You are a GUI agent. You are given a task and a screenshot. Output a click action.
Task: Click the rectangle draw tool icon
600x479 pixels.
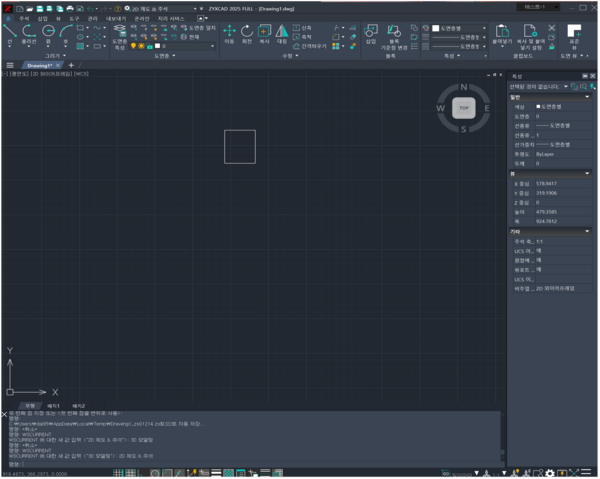80,28
